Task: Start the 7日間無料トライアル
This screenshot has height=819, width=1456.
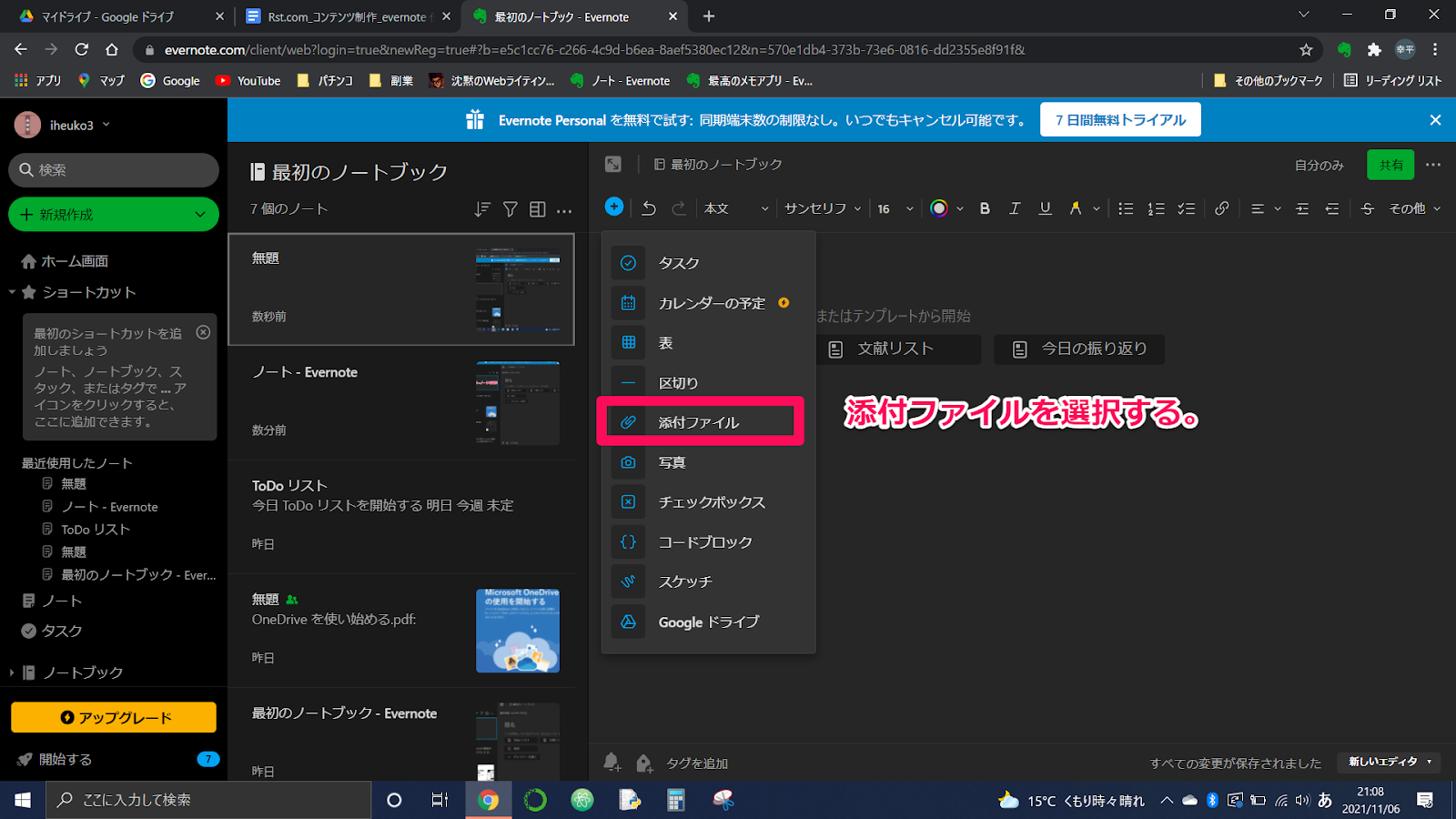Action: tap(1120, 119)
